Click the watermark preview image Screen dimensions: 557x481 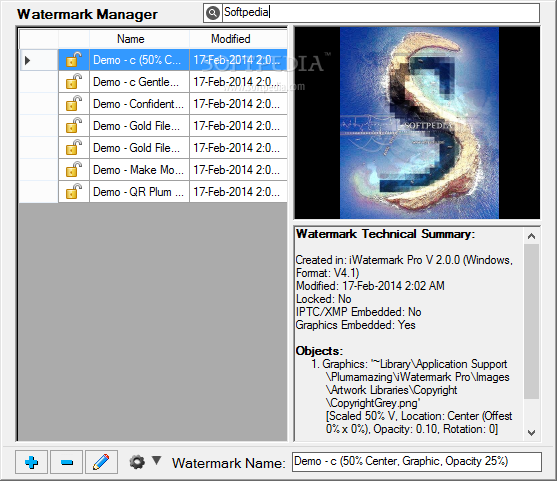[417, 123]
